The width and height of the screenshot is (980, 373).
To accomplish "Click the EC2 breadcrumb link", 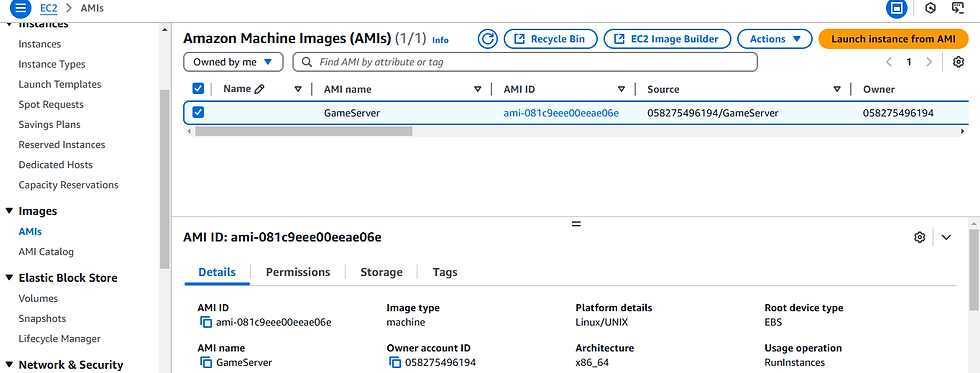I will 48,9.
